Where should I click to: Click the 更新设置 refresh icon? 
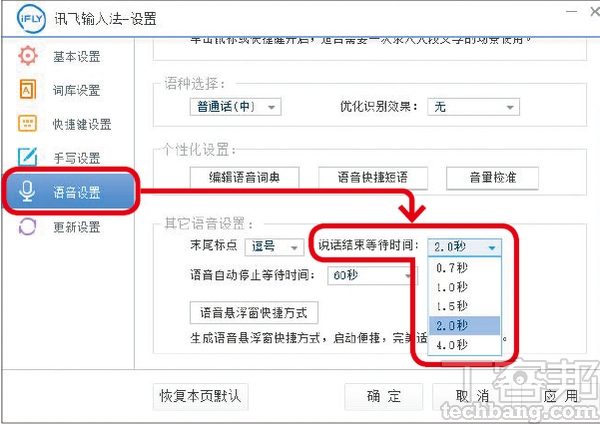tap(28, 226)
